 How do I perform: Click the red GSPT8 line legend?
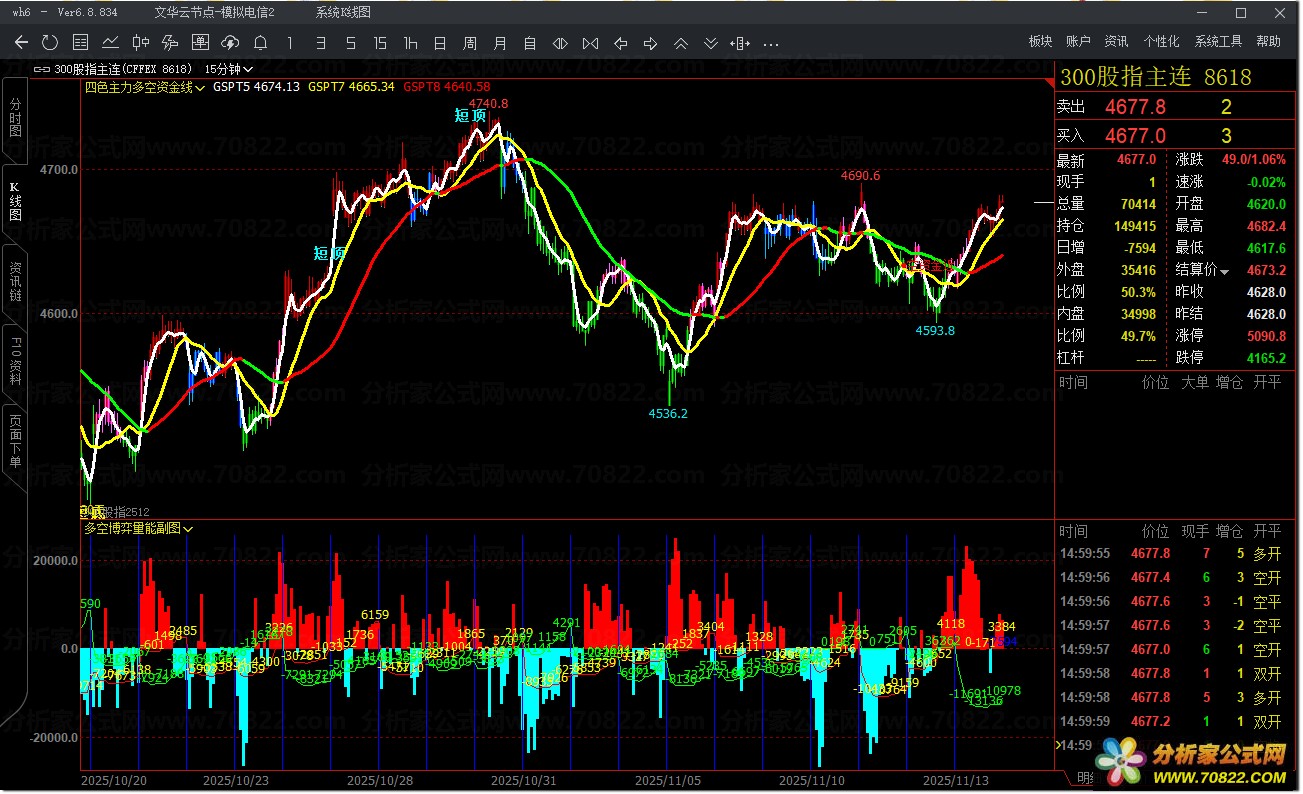click(x=446, y=87)
